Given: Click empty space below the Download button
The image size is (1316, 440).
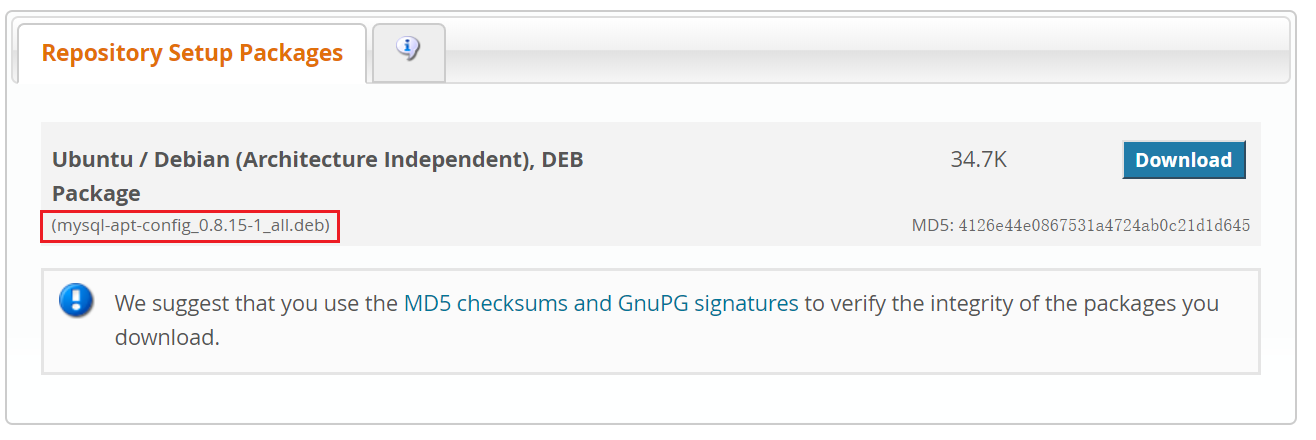Looking at the screenshot, I should click(x=1184, y=198).
